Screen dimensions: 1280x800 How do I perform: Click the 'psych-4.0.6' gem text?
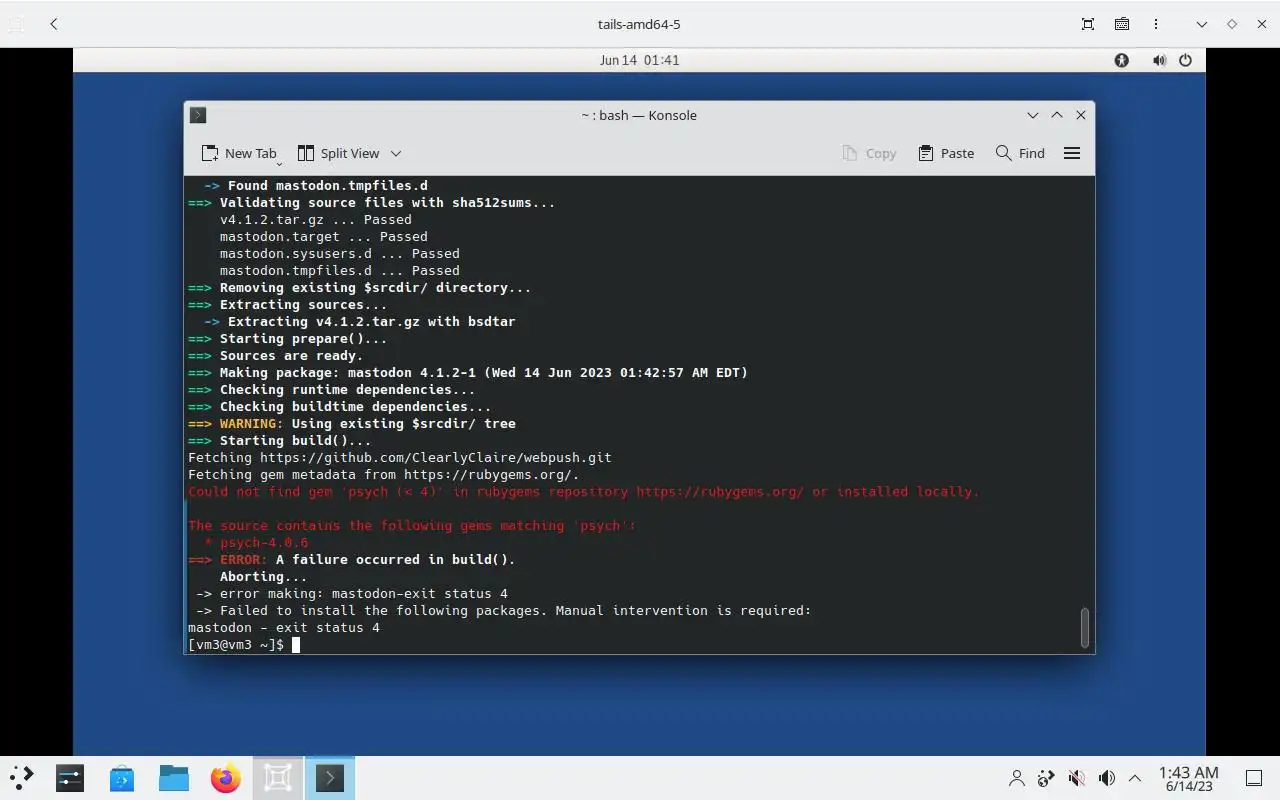(264, 543)
